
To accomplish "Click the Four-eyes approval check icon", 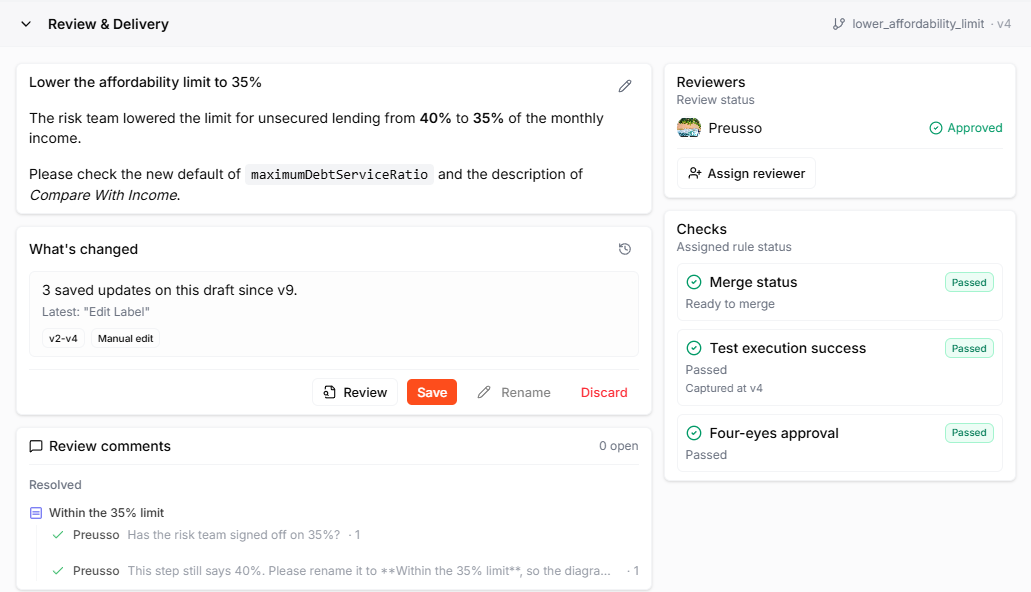I will coord(694,433).
